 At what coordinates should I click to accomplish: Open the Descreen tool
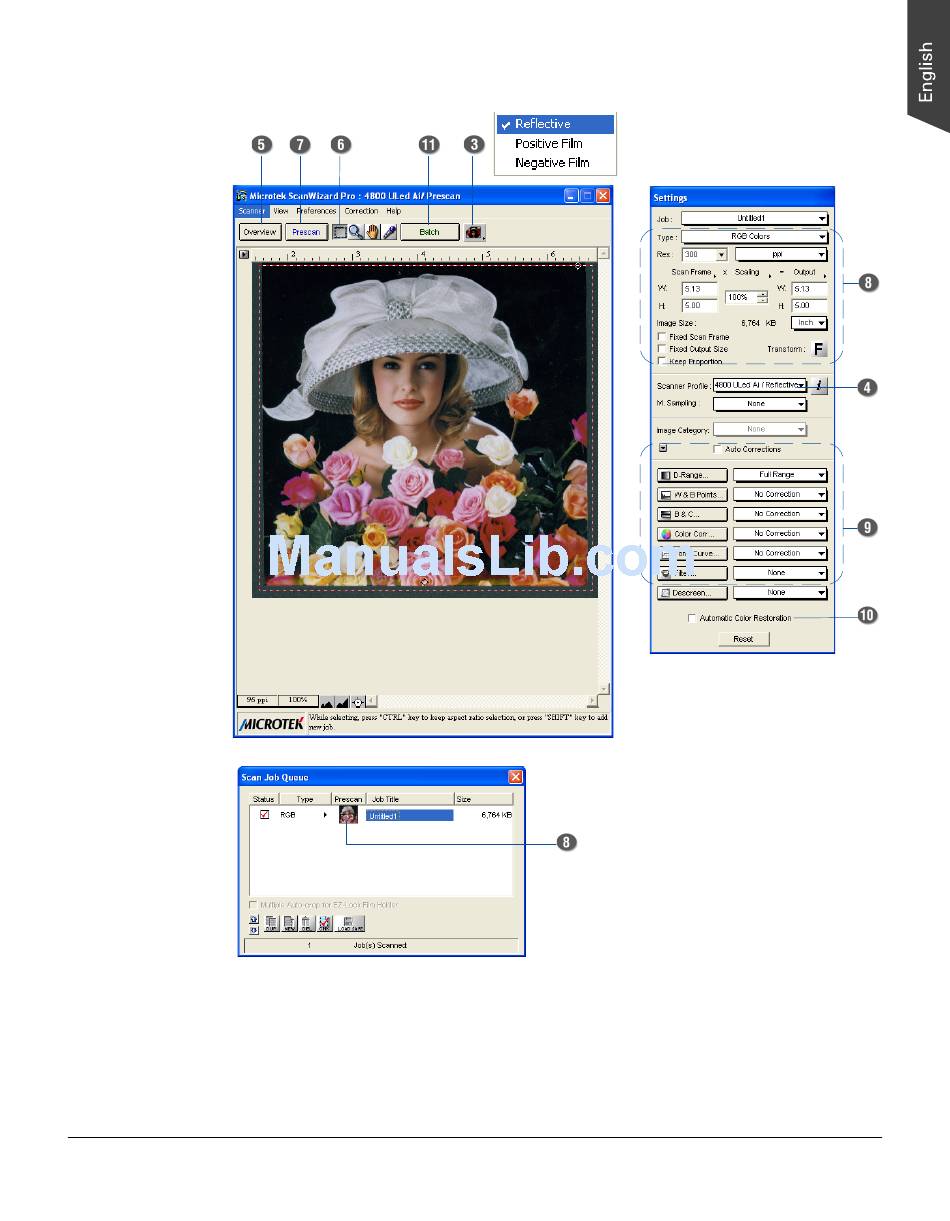point(692,593)
